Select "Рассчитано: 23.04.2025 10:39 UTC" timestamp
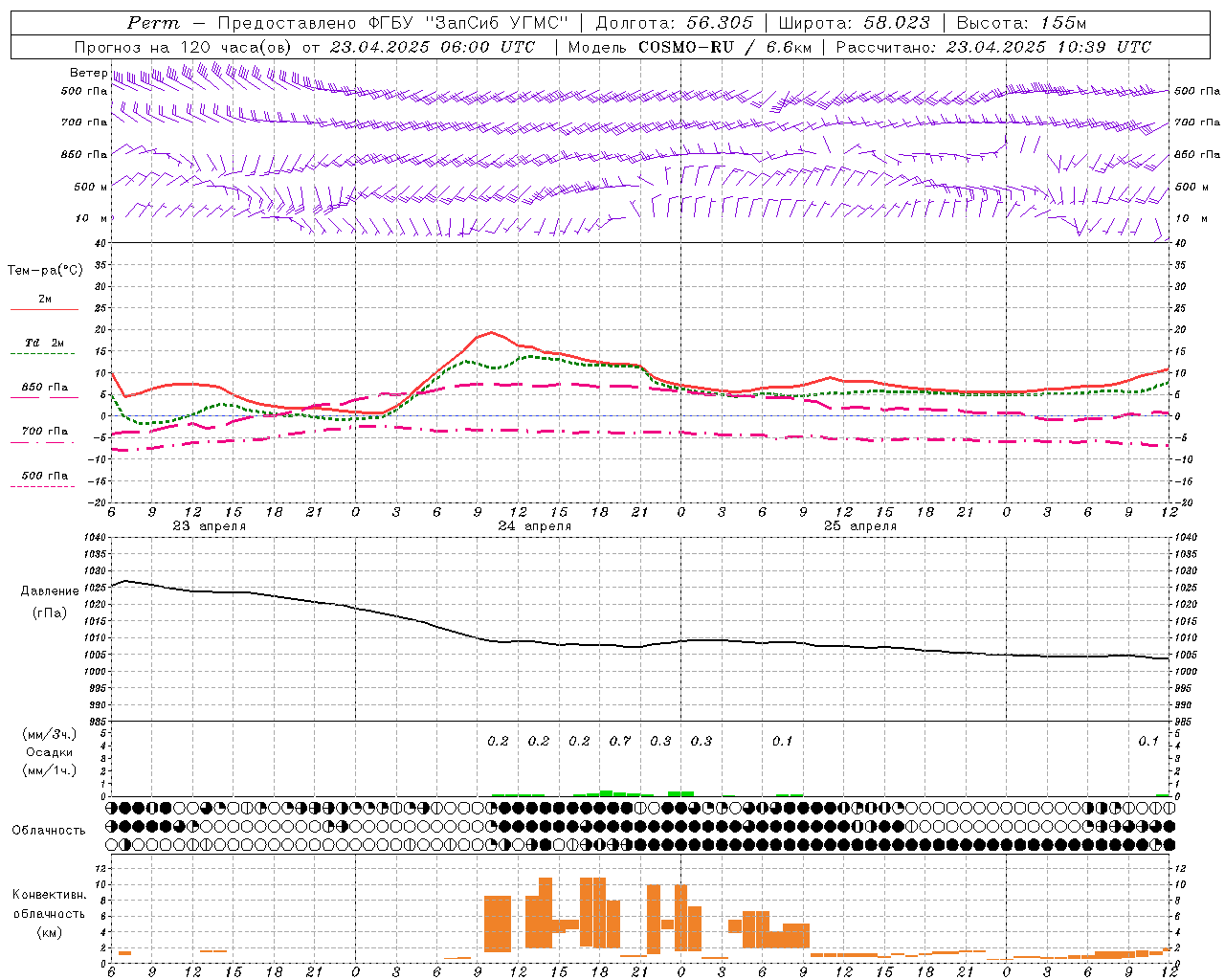The image size is (1225, 980). [993, 47]
